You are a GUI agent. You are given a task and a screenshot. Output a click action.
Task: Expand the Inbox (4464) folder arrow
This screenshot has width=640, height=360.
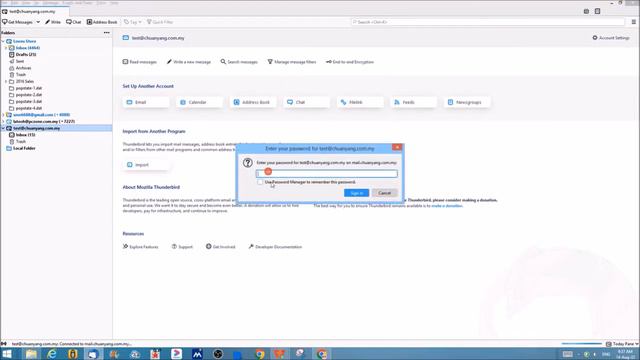pyautogui.click(x=6, y=48)
